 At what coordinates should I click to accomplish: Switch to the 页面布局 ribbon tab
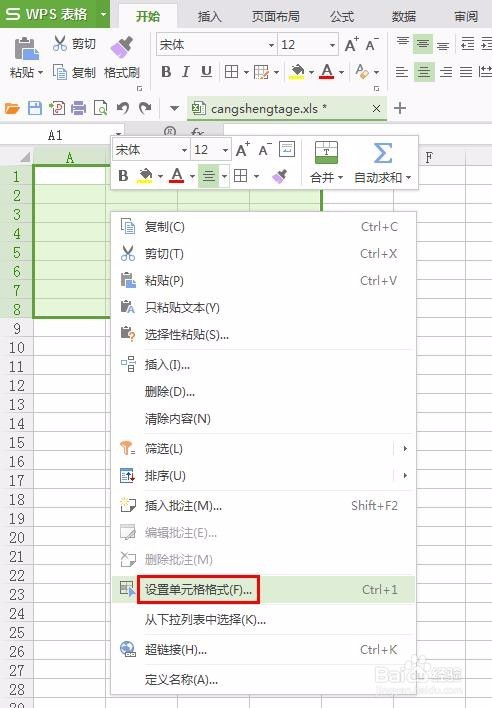pyautogui.click(x=276, y=17)
